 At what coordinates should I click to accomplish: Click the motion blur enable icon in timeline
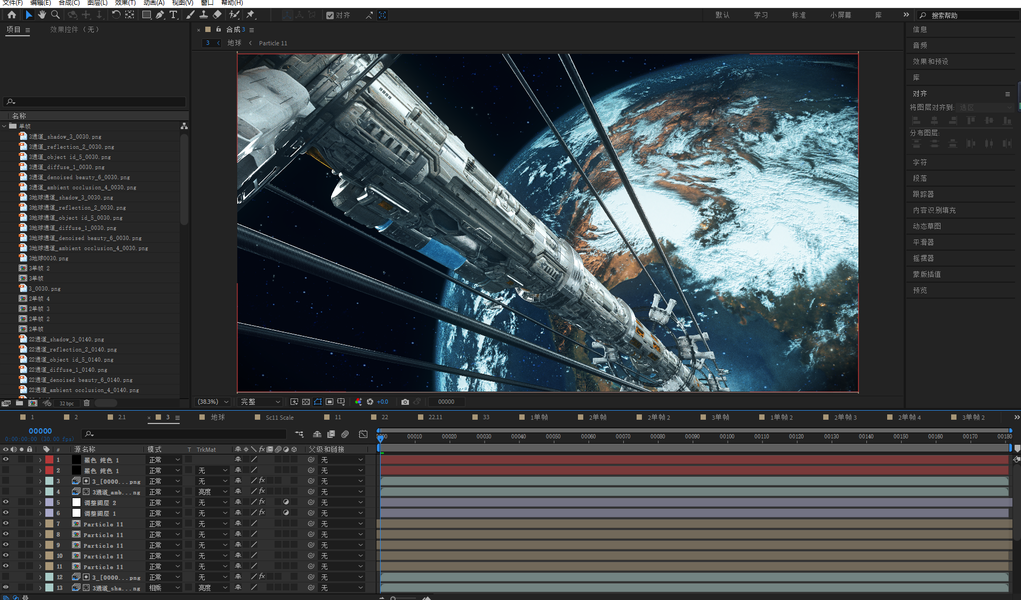[344, 434]
